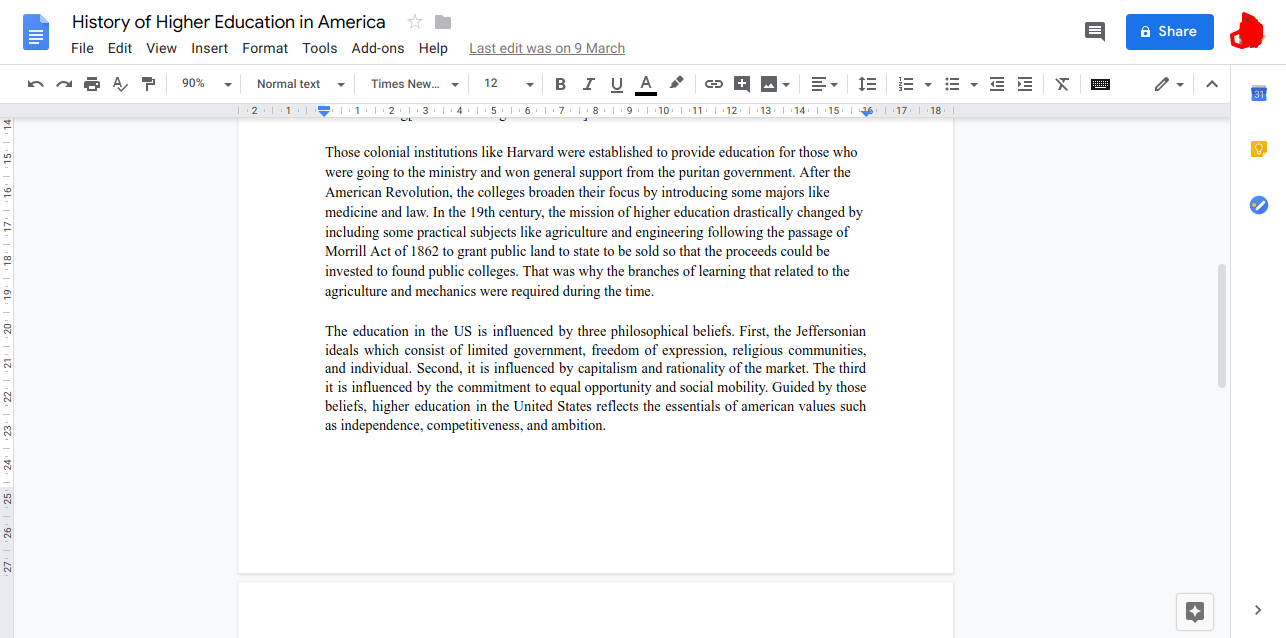Open the Format menu
1286x638 pixels.
265,48
